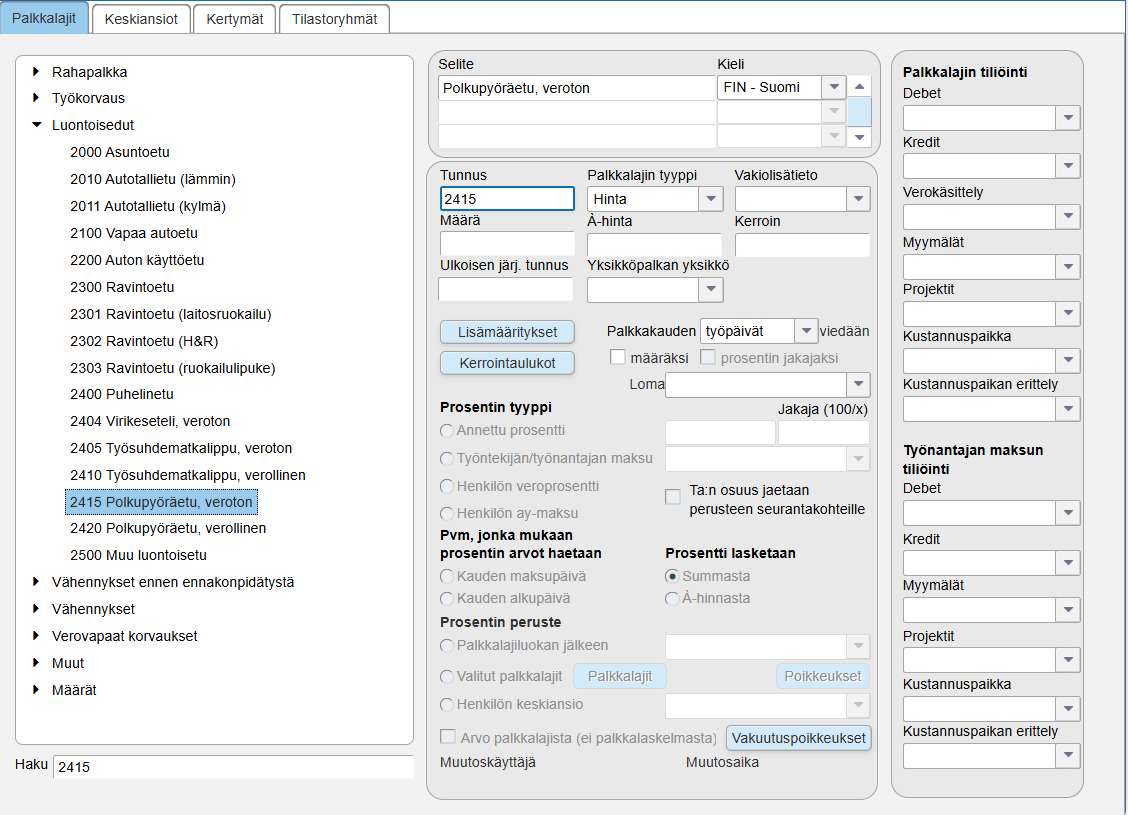Open the Verokäsittely dropdown
Image resolution: width=1128 pixels, height=815 pixels.
pyautogui.click(x=1068, y=217)
